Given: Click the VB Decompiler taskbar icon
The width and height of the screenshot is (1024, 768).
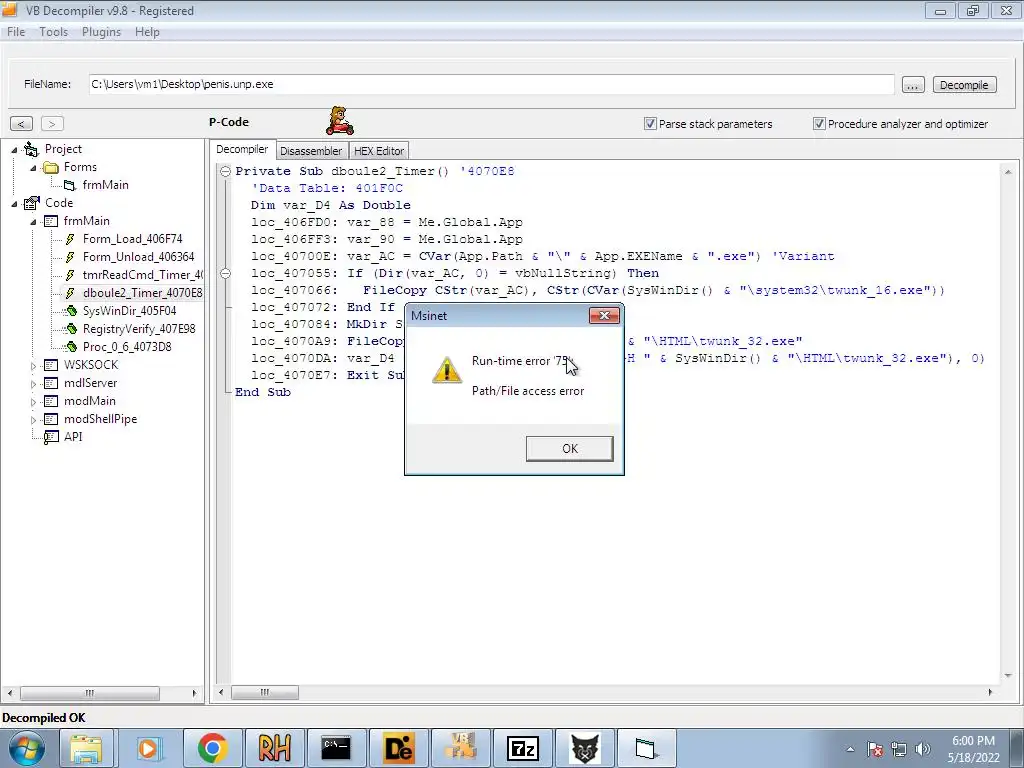Looking at the screenshot, I should (x=460, y=748).
